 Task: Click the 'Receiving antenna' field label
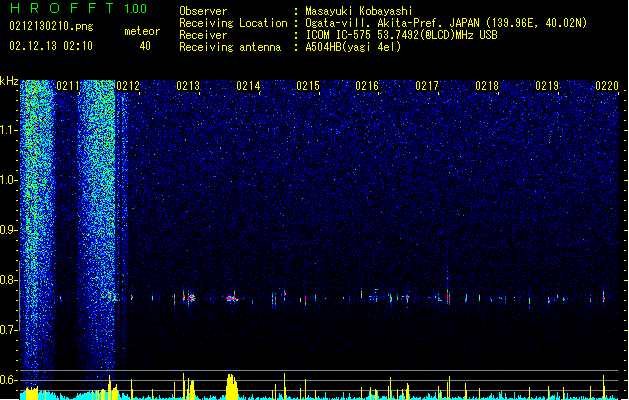[x=230, y=47]
